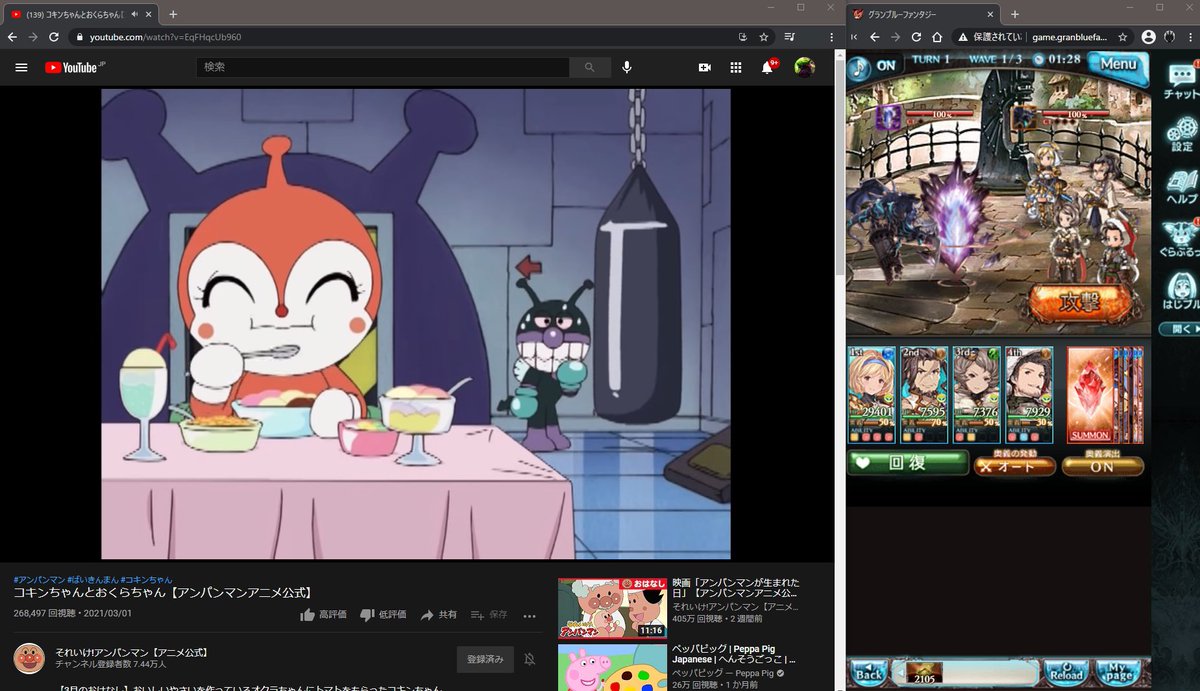
Task: Open the YouTube account avatar menu
Action: [804, 67]
